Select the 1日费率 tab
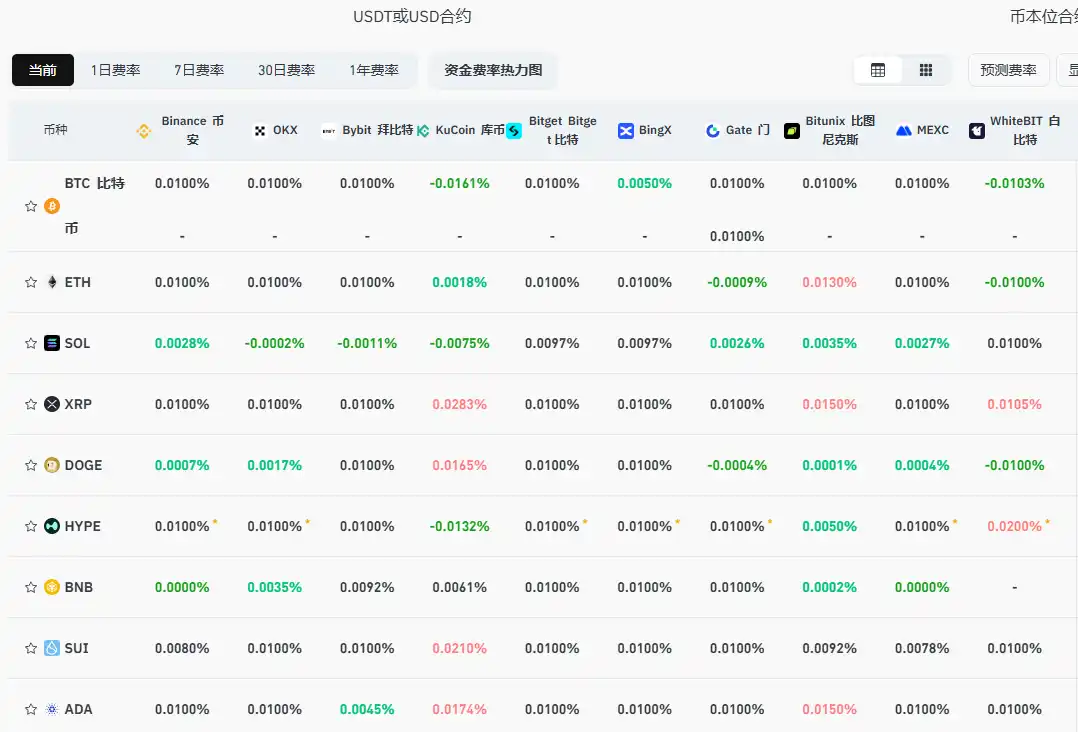Viewport: 1078px width, 732px height. 116,70
